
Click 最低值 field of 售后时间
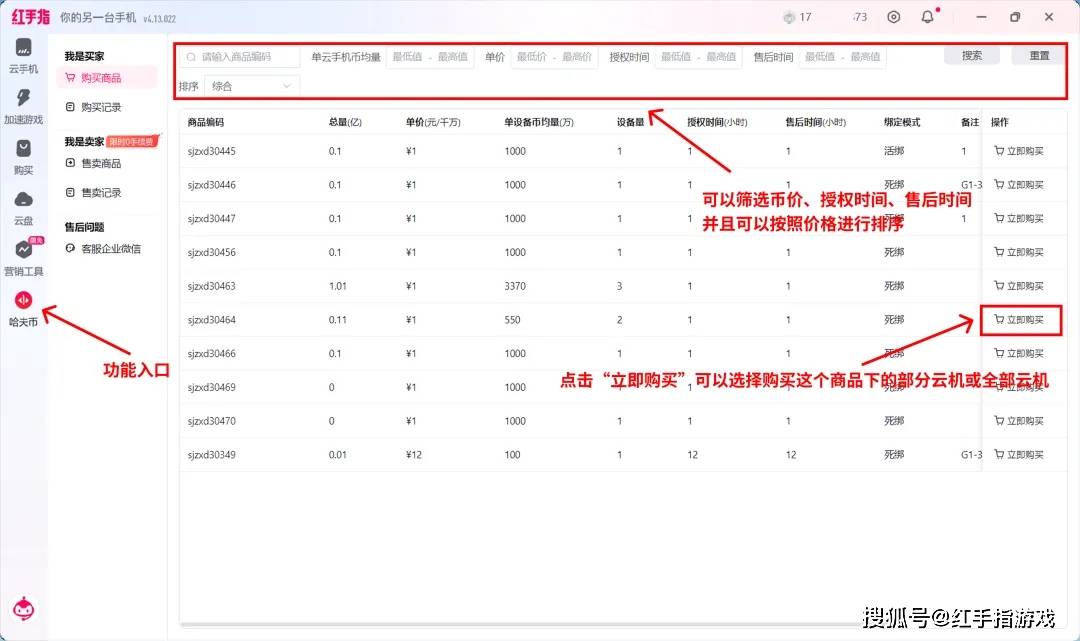click(820, 56)
